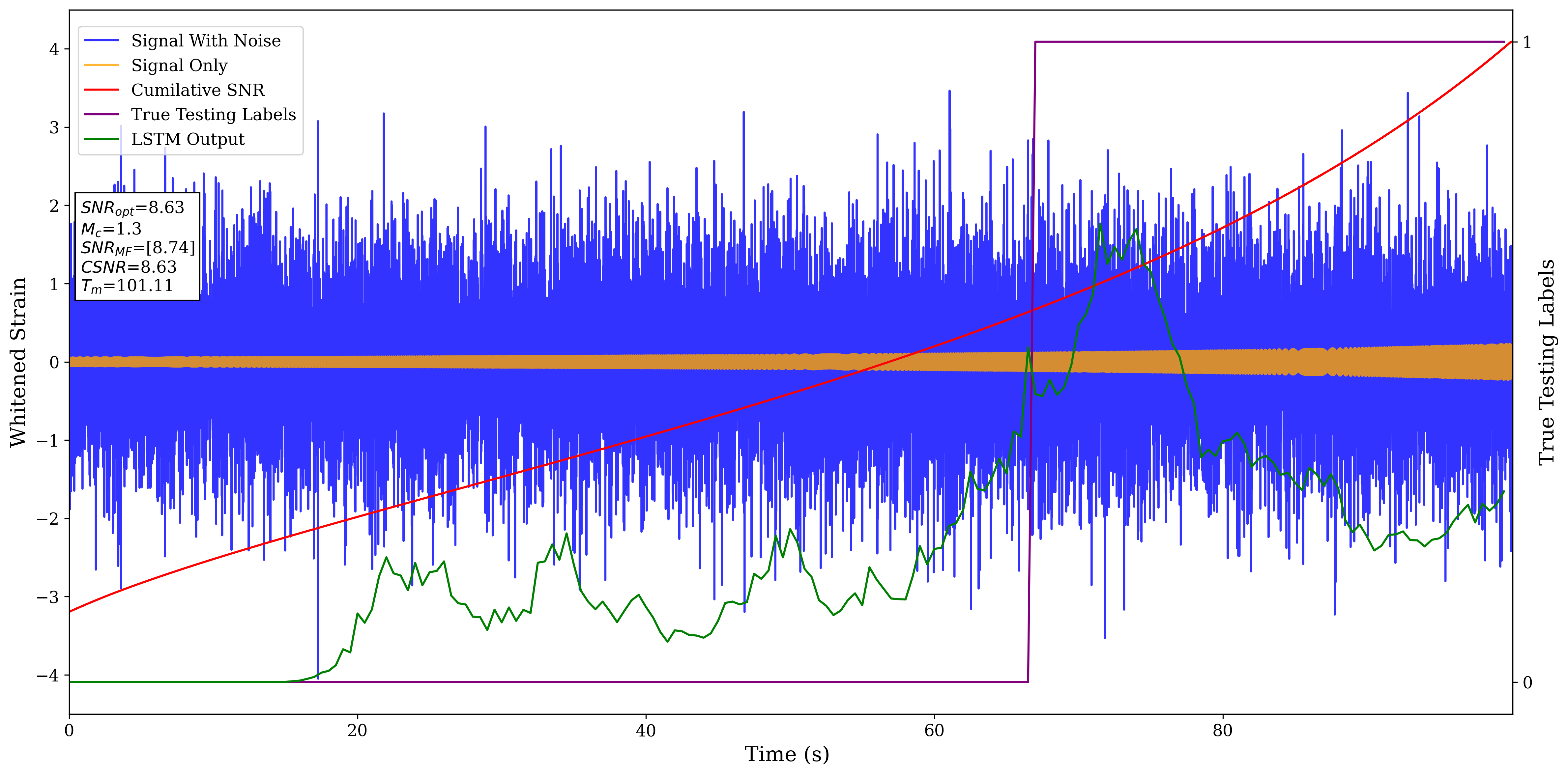Click the blue line swatch in legend

[102, 41]
